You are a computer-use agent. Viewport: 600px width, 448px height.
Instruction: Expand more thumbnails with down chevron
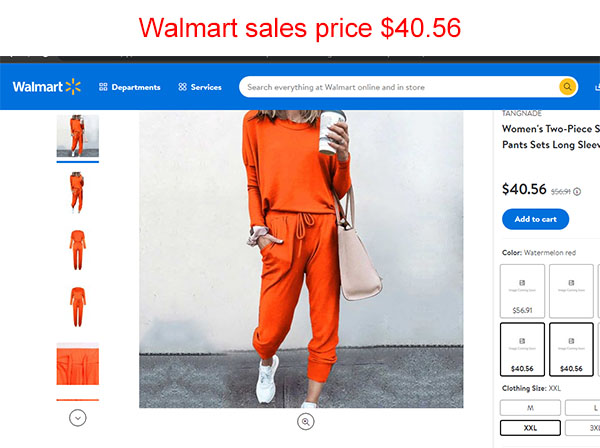coord(78,418)
